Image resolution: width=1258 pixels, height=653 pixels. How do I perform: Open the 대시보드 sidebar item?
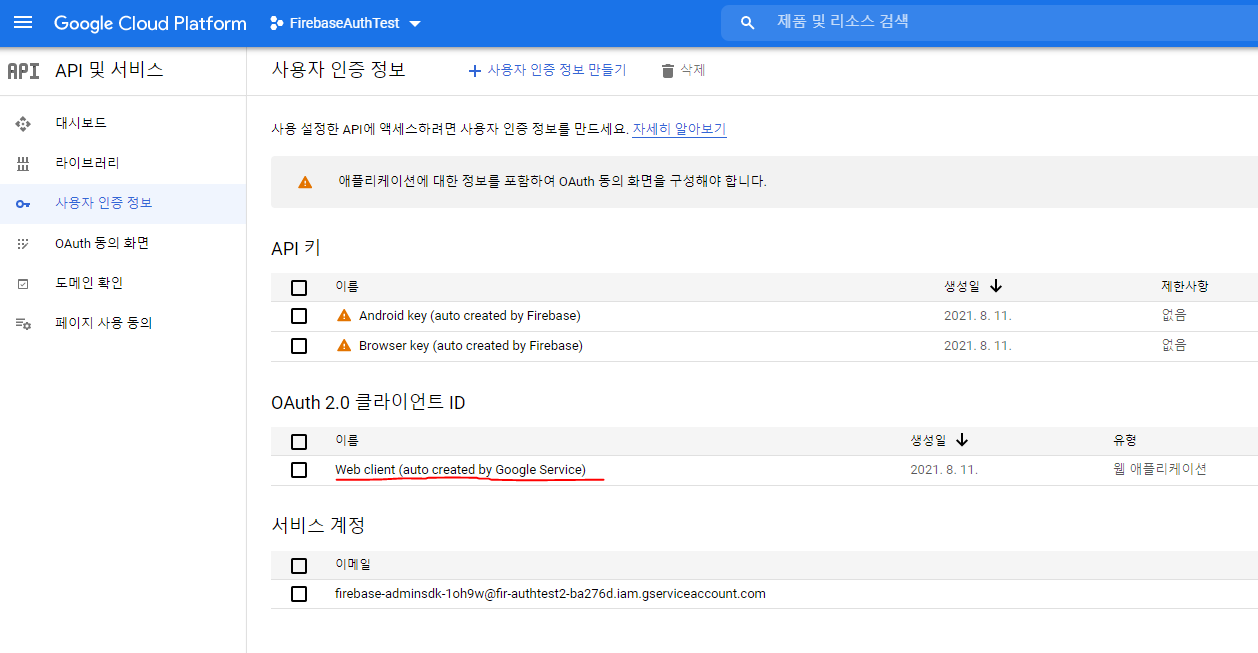(x=123, y=123)
